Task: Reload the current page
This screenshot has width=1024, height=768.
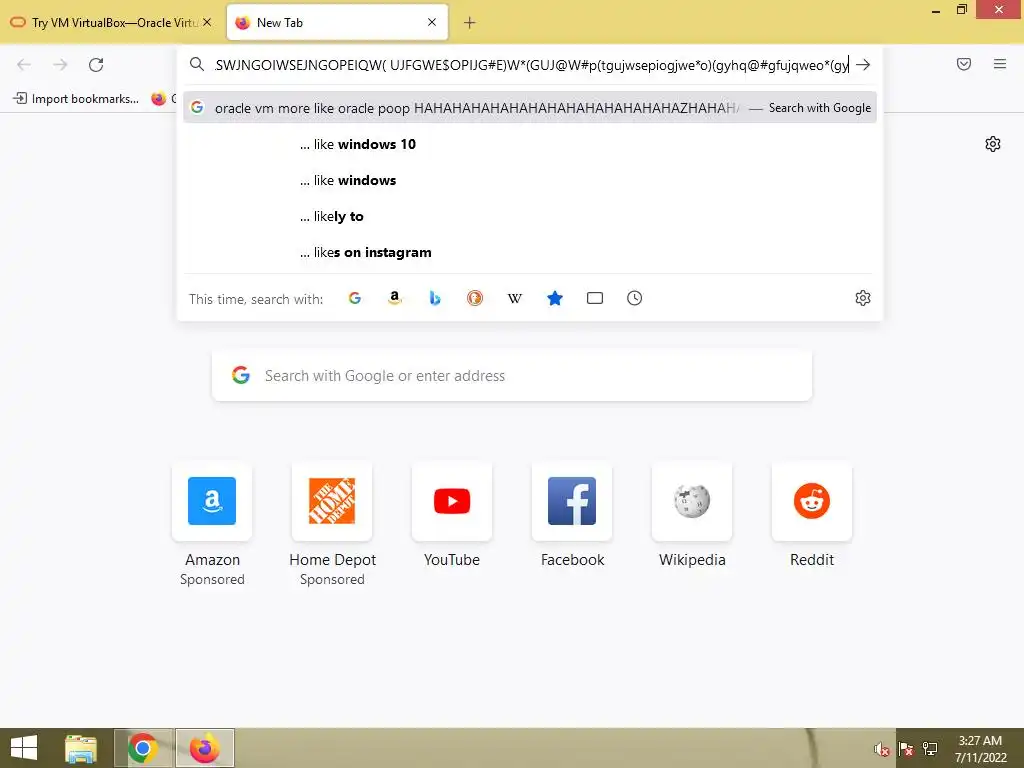Action: click(96, 65)
